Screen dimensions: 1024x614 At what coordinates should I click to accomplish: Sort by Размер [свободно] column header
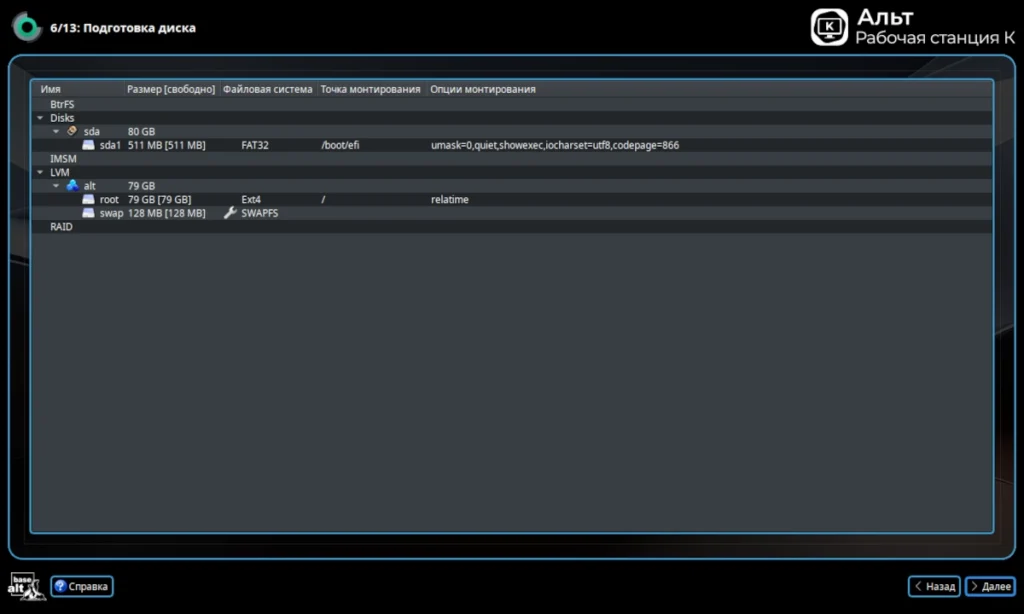pyautogui.click(x=171, y=89)
